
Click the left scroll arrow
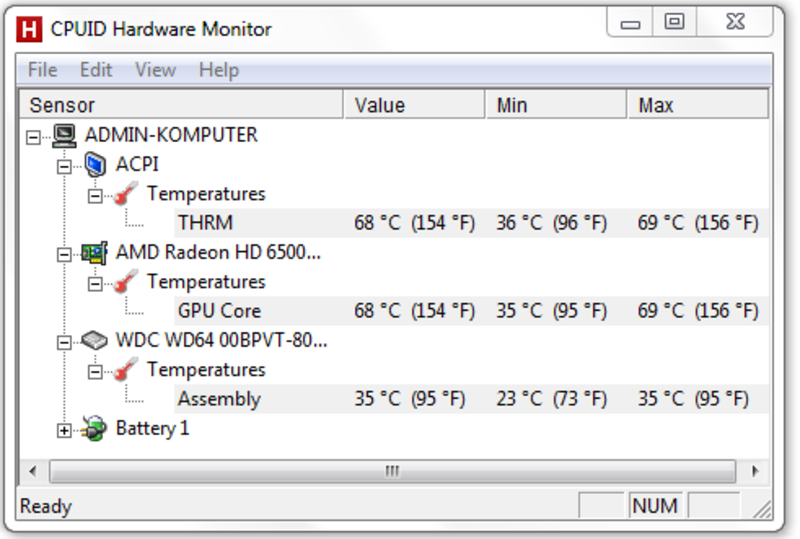[x=33, y=471]
